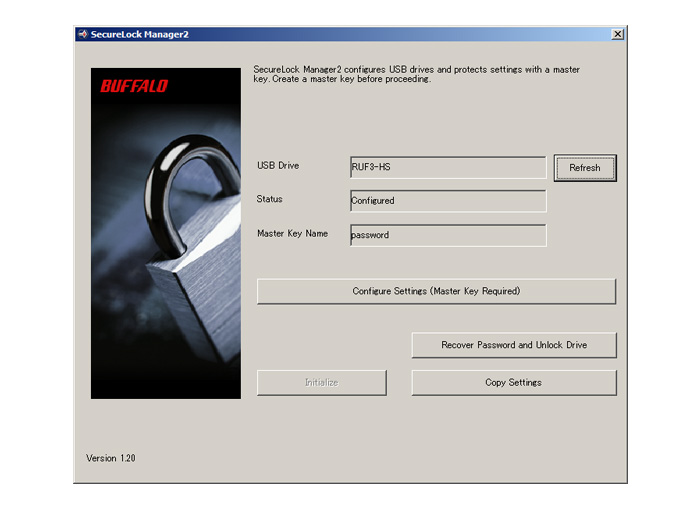
Task: Close the SecureLock Manager2 window
Action: 617,34
